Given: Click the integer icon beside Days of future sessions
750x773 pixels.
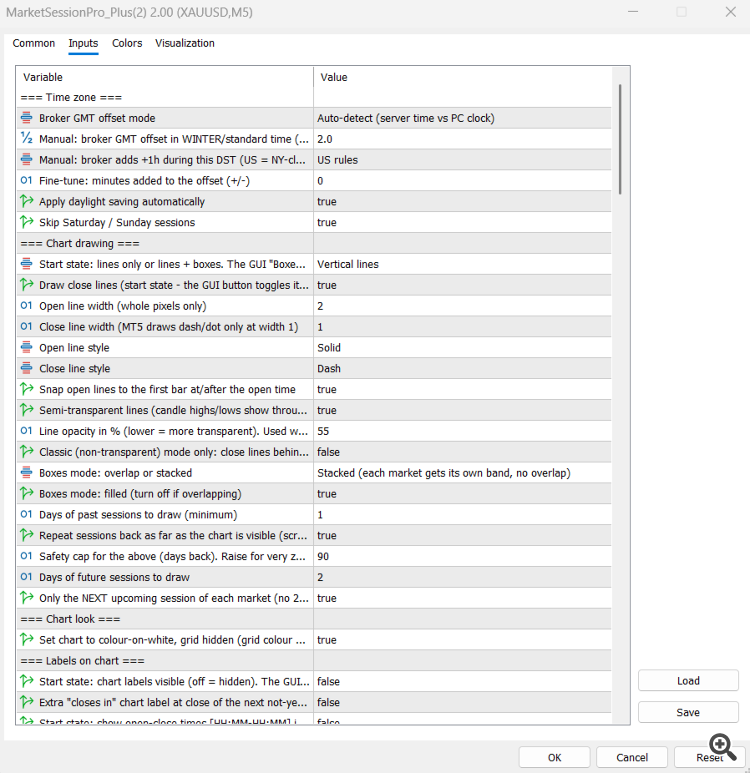Looking at the screenshot, I should click(x=27, y=577).
